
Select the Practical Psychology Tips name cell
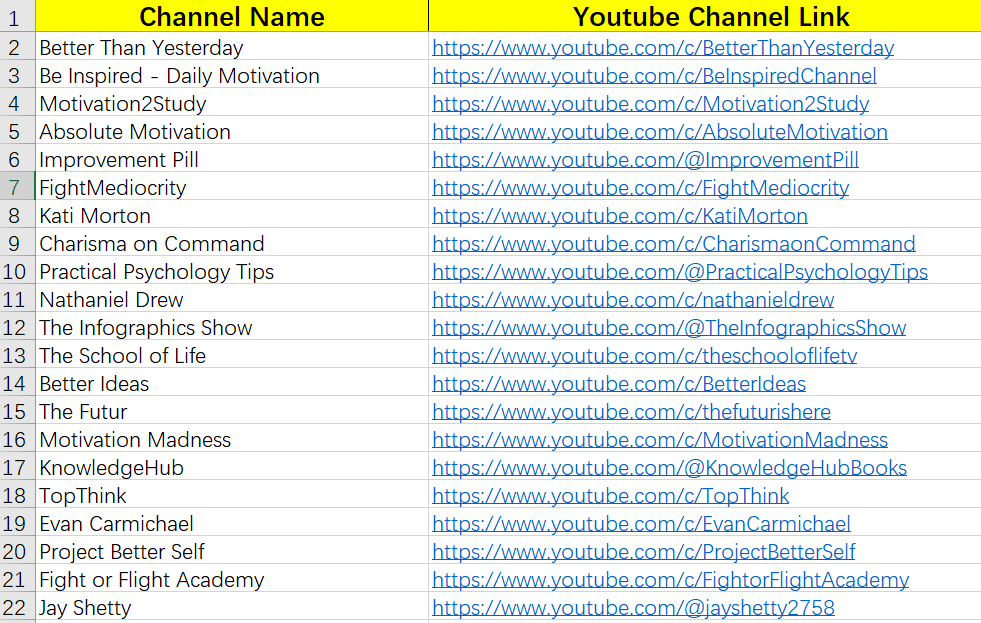(x=232, y=270)
